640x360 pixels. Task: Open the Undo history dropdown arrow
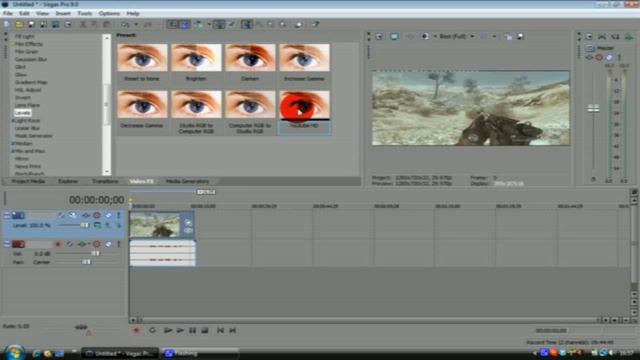pos(136,24)
